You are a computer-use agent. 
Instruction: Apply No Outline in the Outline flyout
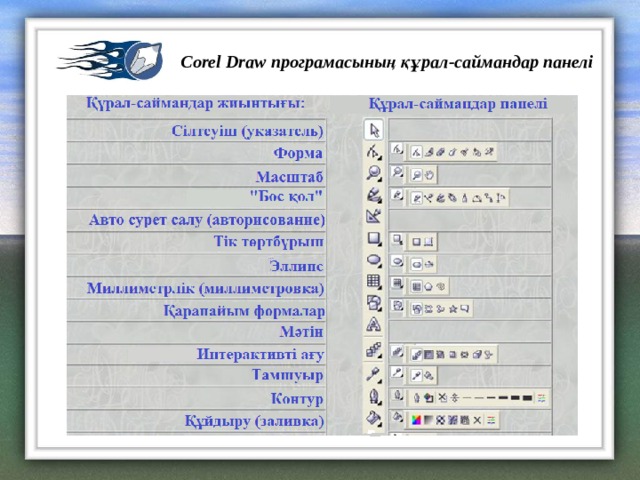(x=442, y=398)
